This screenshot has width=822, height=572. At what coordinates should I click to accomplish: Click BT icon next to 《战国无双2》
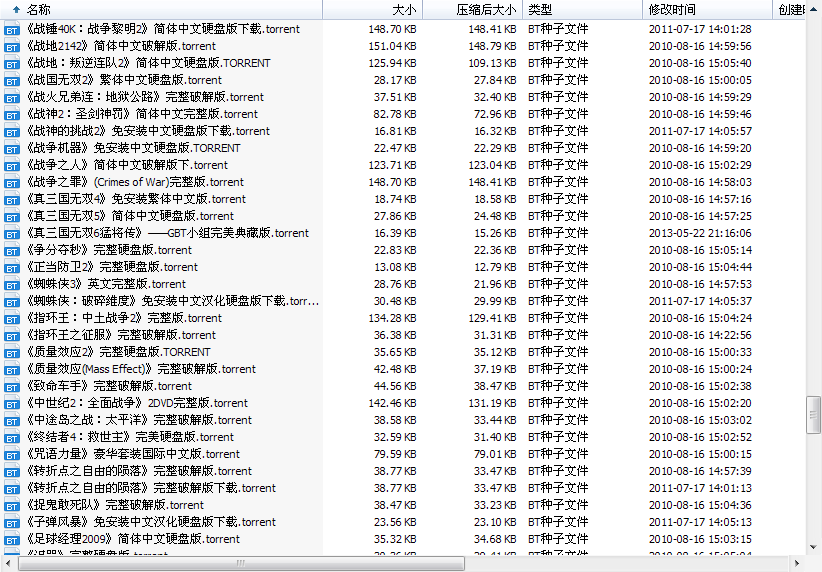click(x=12, y=80)
